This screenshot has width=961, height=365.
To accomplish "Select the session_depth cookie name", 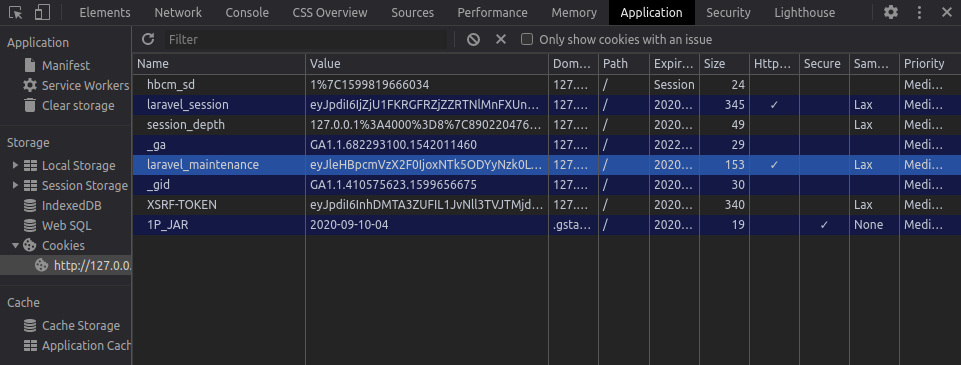I will click(186, 125).
